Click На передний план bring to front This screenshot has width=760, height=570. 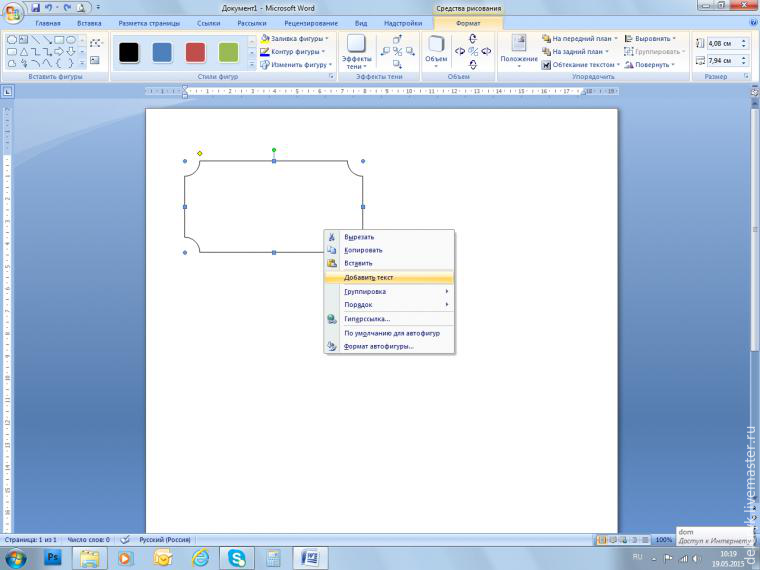coord(578,39)
